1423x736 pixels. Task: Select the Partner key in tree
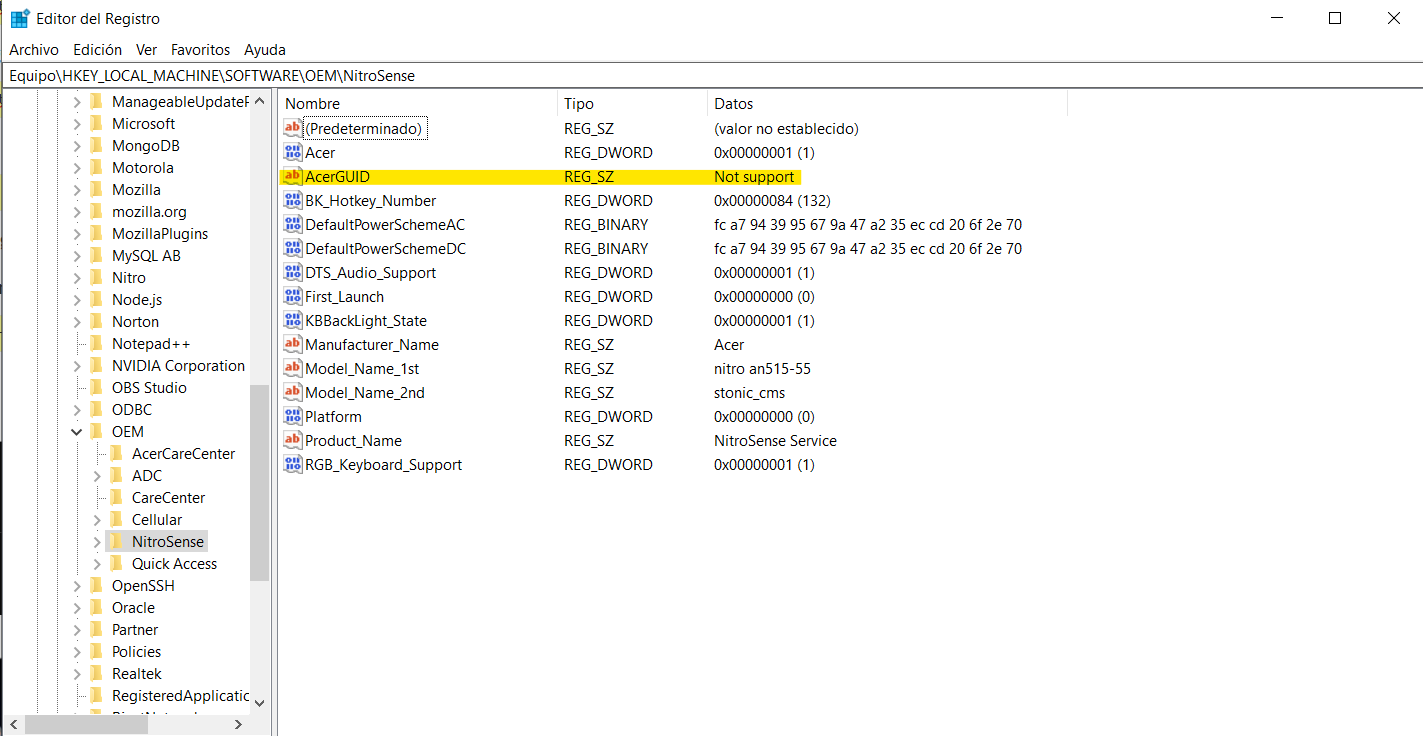pos(135,629)
